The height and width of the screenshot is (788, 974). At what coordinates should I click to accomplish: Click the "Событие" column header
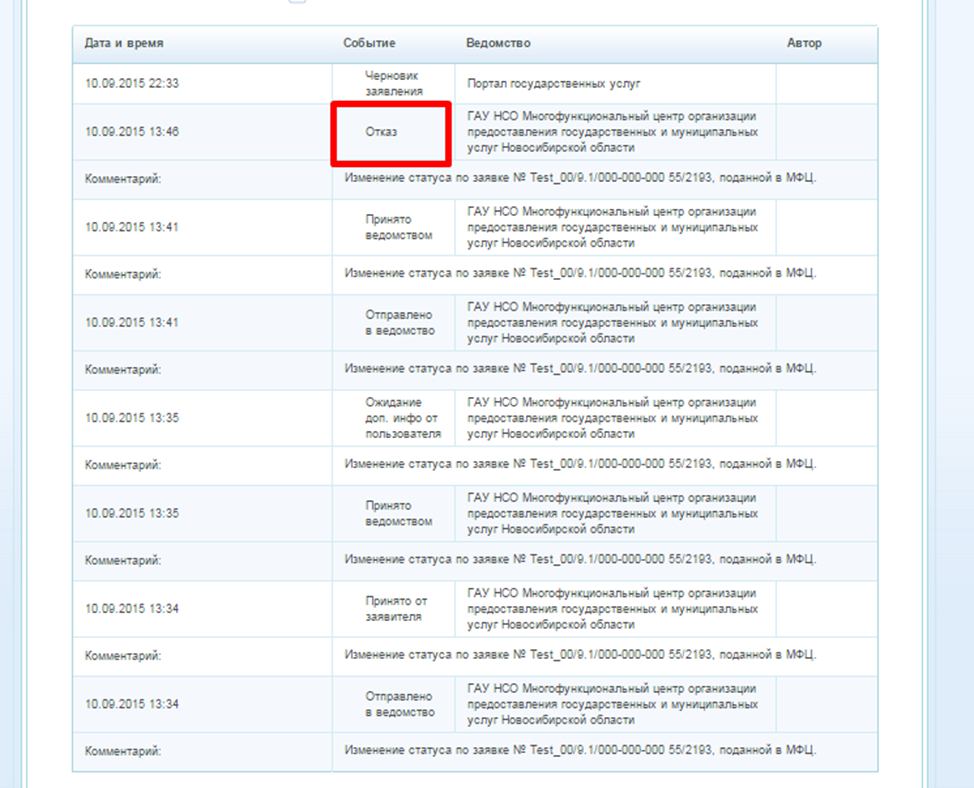(370, 43)
